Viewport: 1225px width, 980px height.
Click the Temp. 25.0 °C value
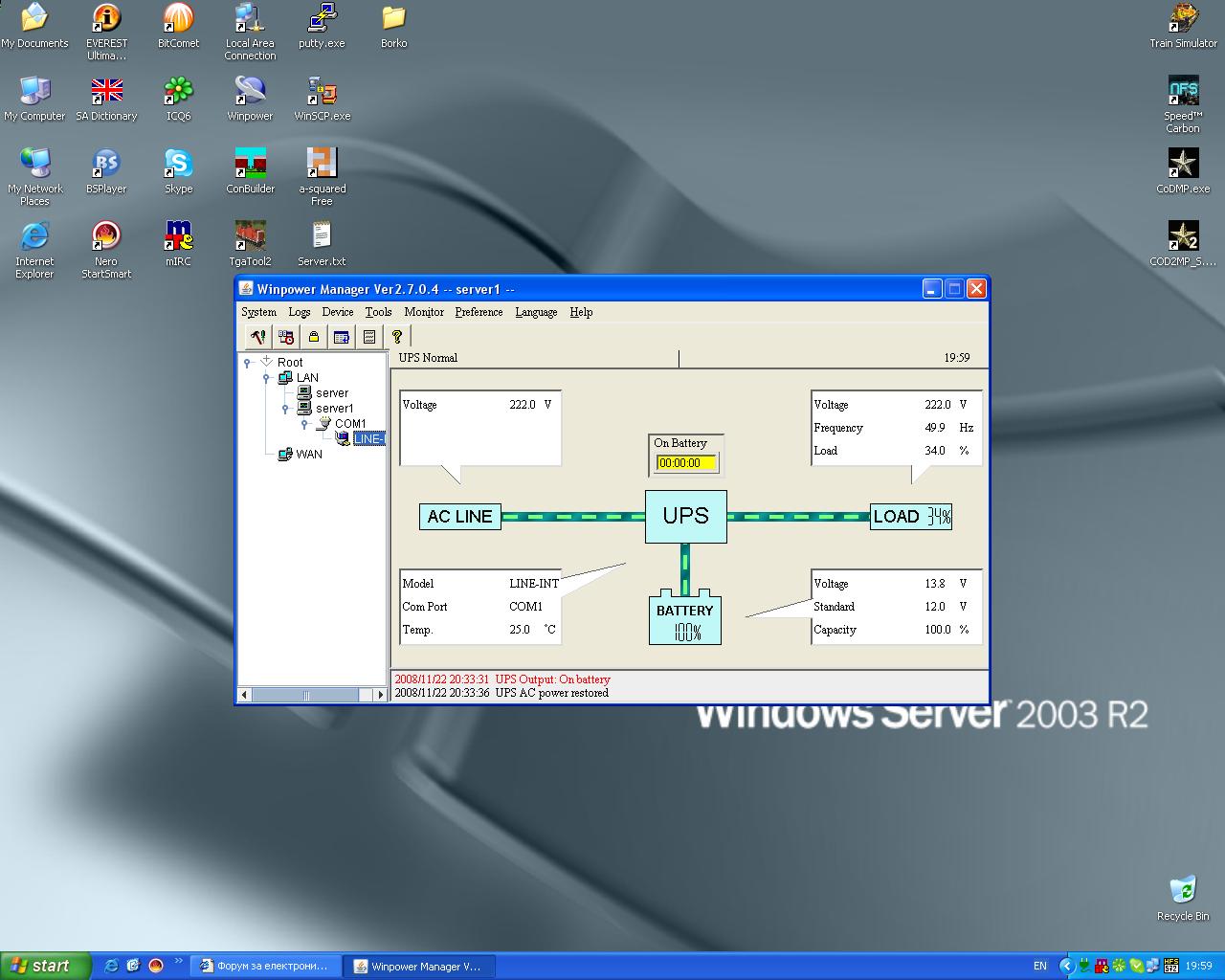click(x=520, y=630)
